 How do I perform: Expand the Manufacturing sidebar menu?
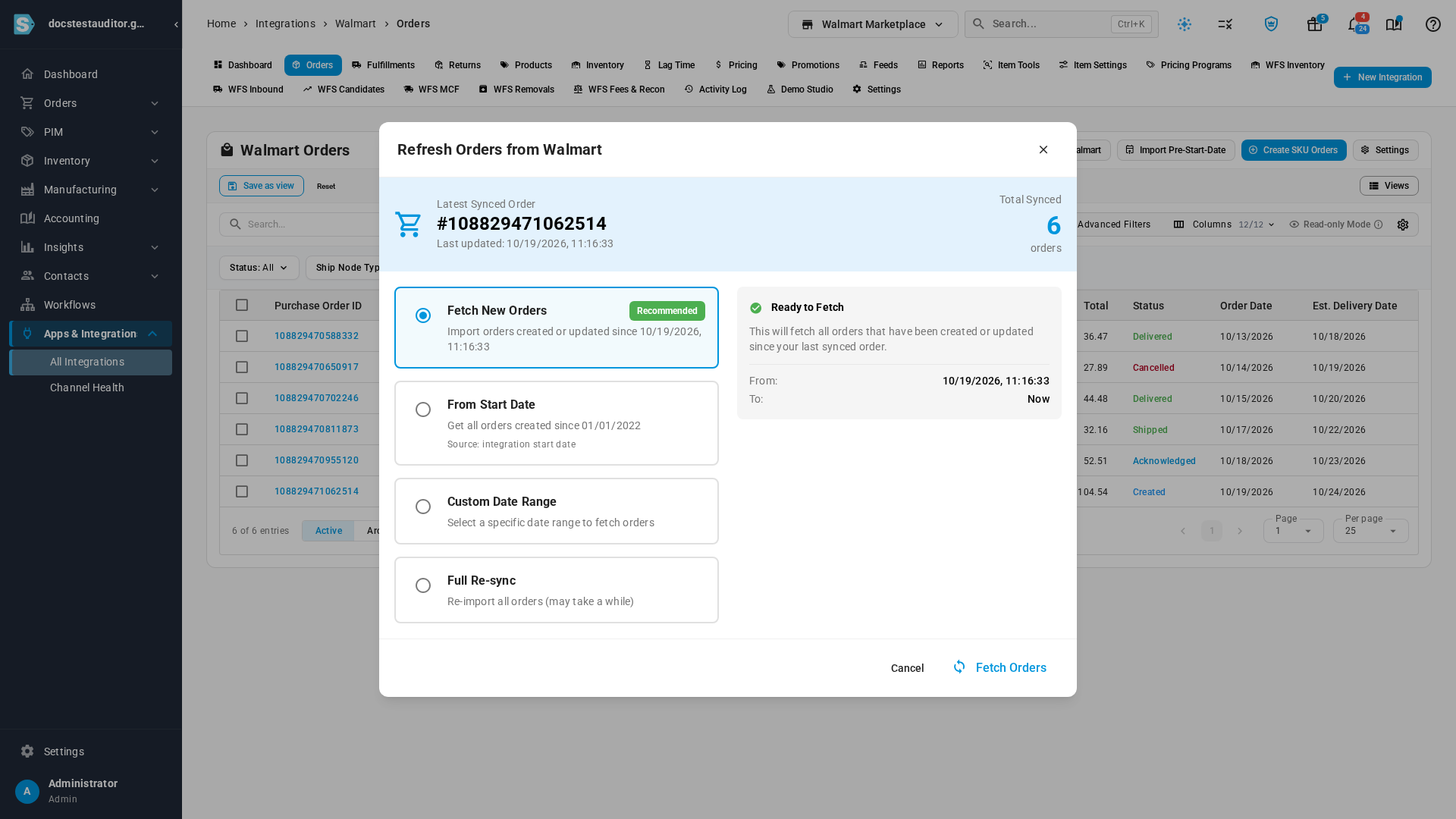coord(90,190)
